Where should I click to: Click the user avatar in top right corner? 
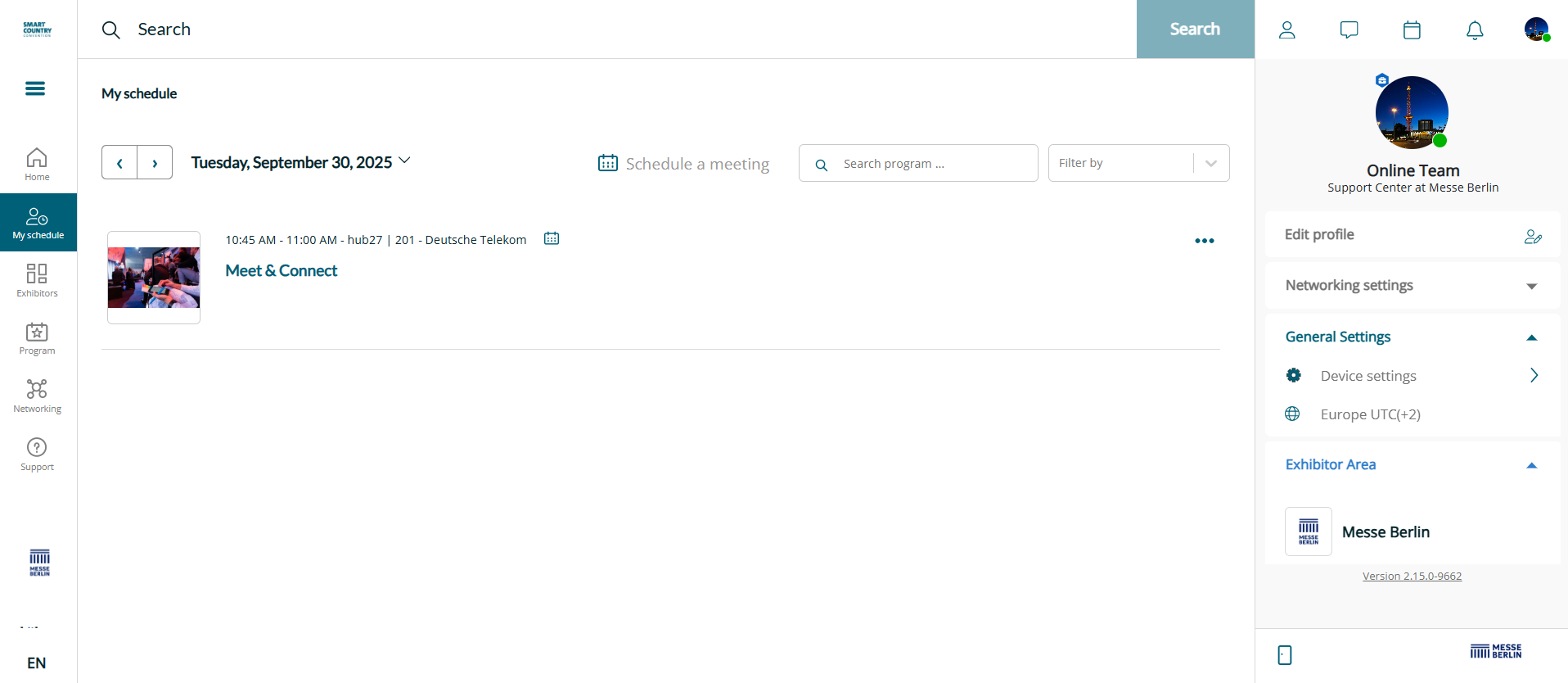[1537, 29]
